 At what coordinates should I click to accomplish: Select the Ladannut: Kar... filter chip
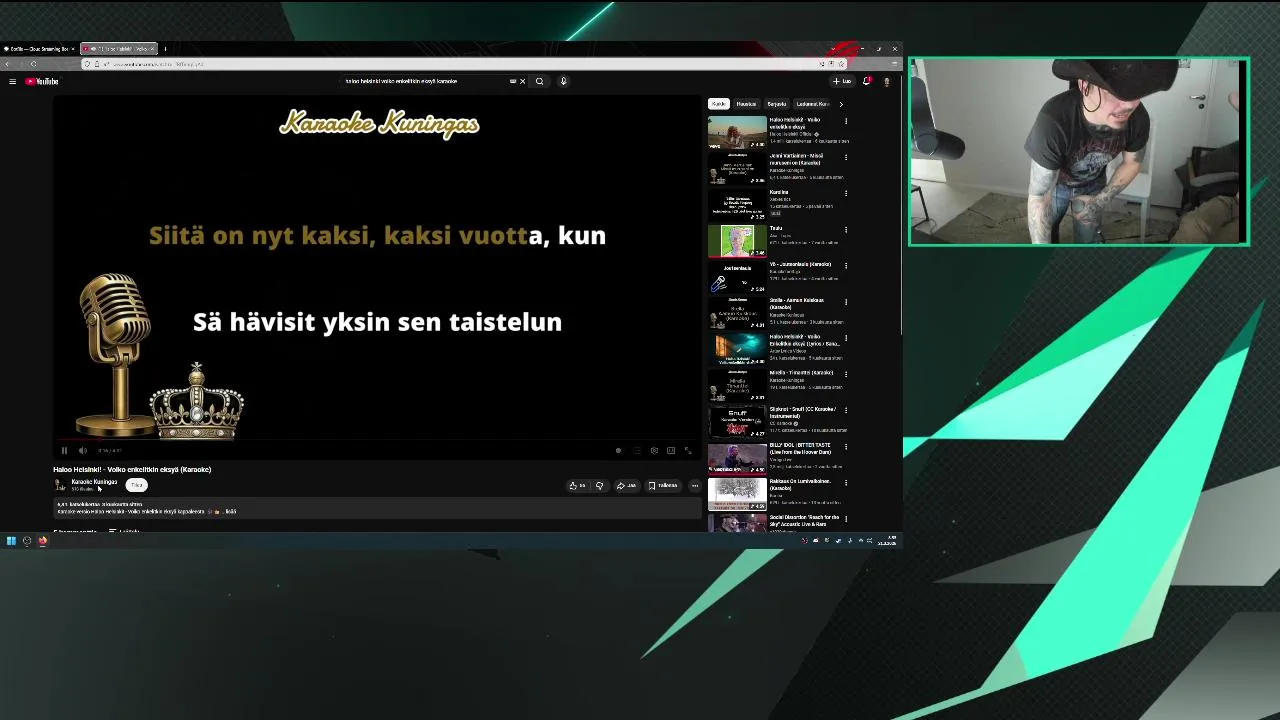pos(812,104)
